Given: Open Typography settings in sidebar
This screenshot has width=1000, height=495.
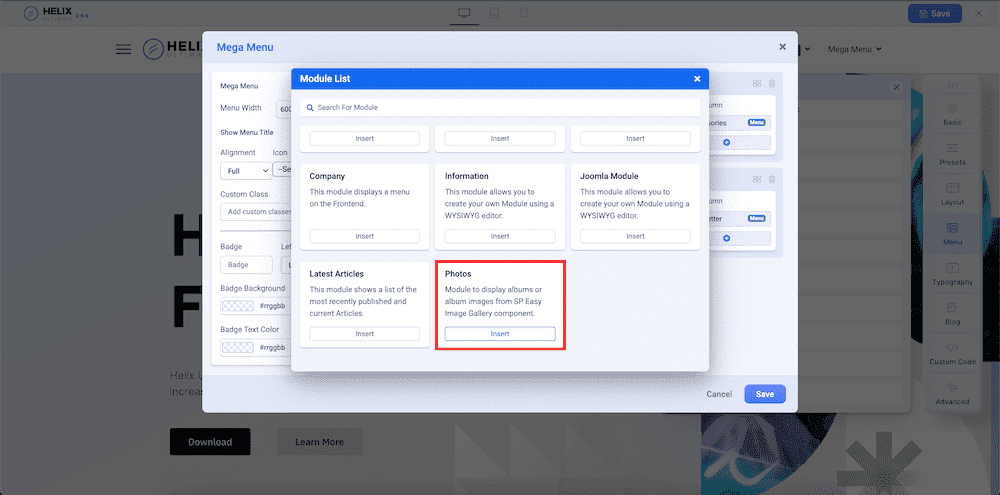Looking at the screenshot, I should point(952,274).
